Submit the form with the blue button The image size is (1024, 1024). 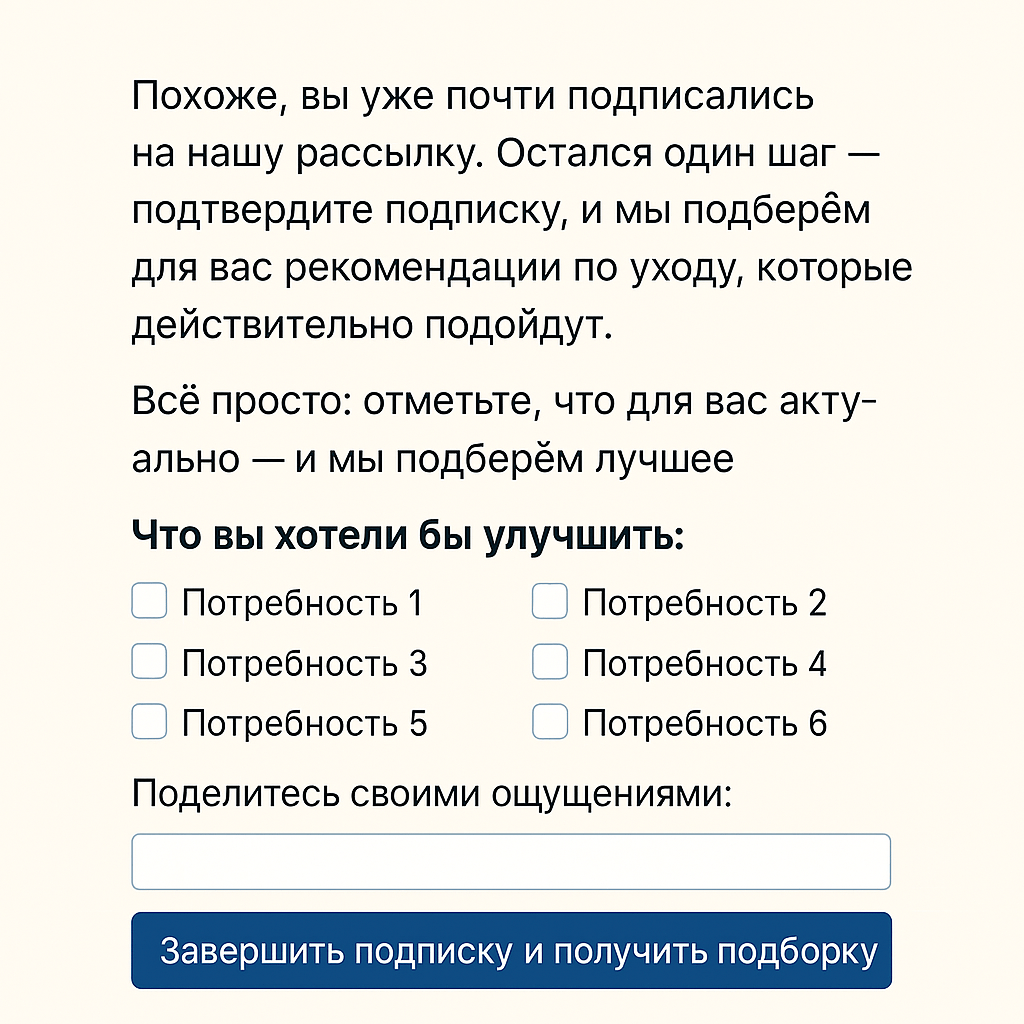(x=511, y=950)
